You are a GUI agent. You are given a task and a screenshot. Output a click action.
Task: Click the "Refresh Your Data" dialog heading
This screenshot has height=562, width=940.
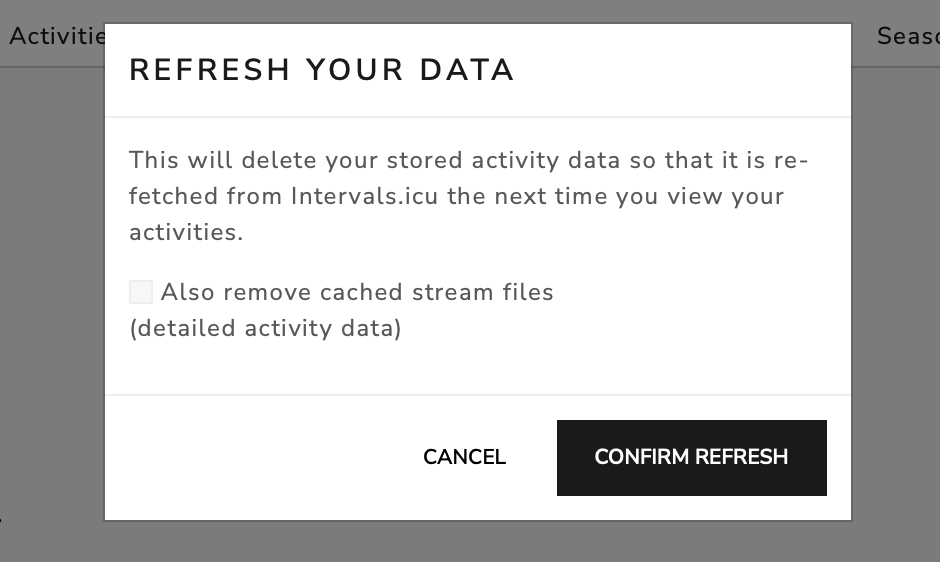pyautogui.click(x=321, y=70)
